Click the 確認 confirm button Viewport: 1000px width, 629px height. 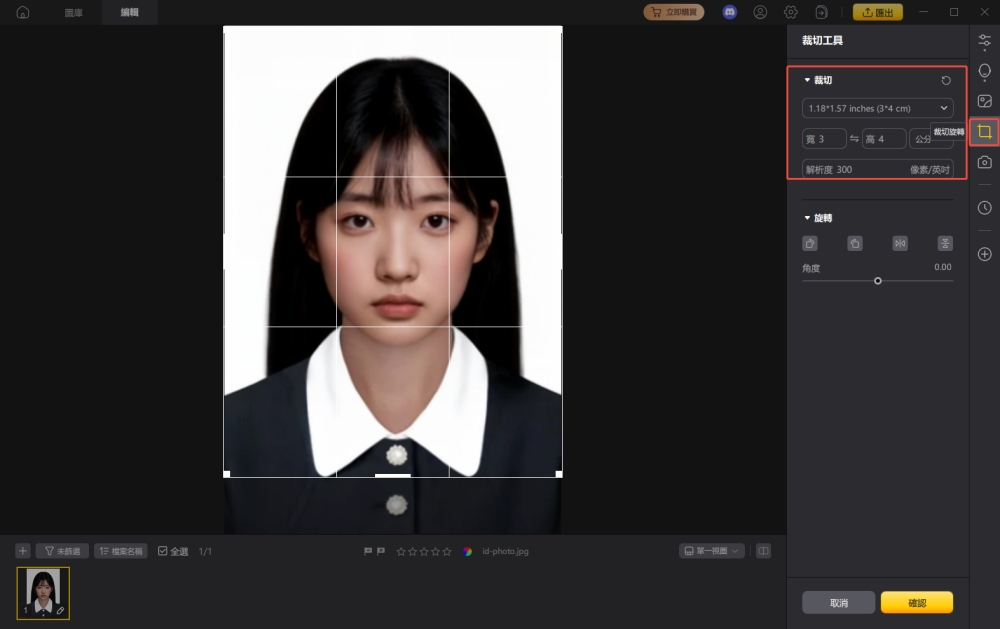pyautogui.click(x=915, y=602)
